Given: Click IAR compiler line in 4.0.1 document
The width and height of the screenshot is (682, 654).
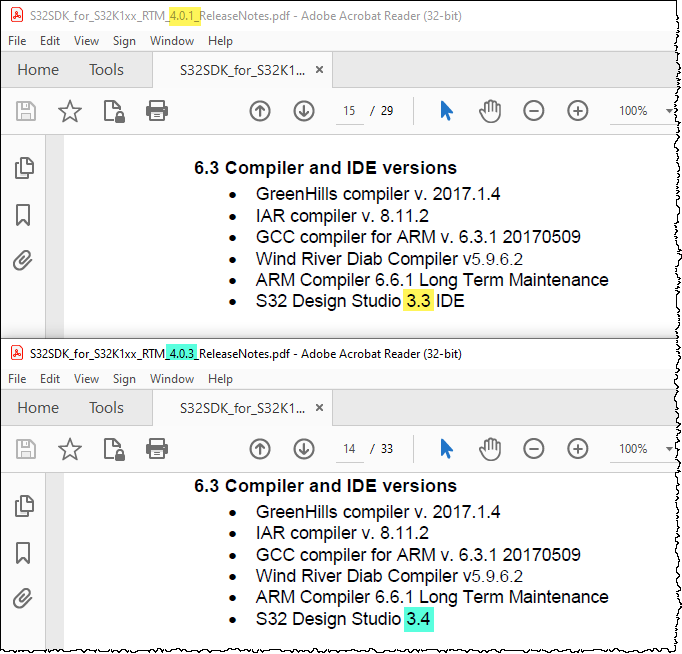Looking at the screenshot, I should [x=342, y=216].
